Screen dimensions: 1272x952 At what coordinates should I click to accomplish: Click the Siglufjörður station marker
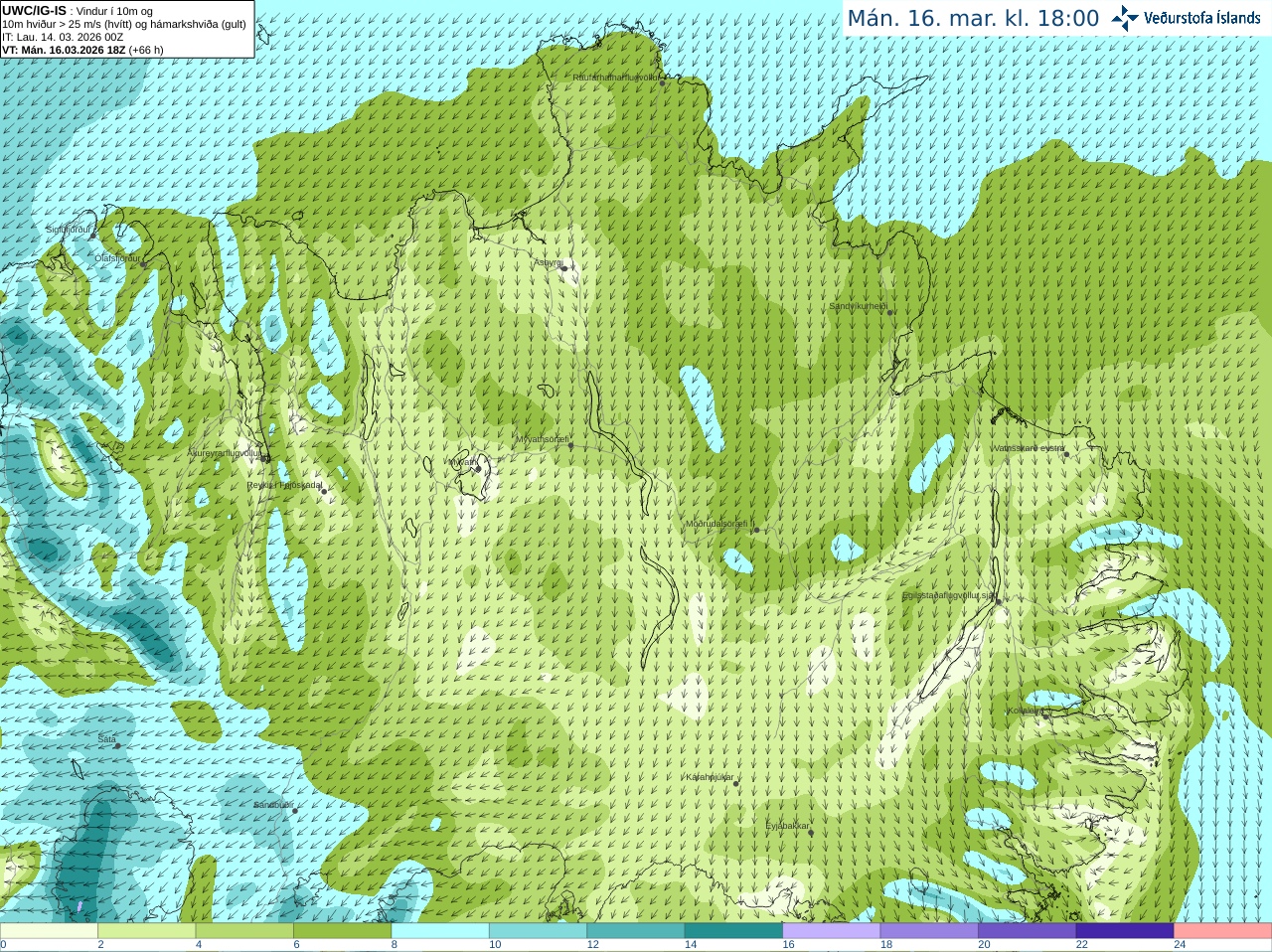[x=93, y=236]
